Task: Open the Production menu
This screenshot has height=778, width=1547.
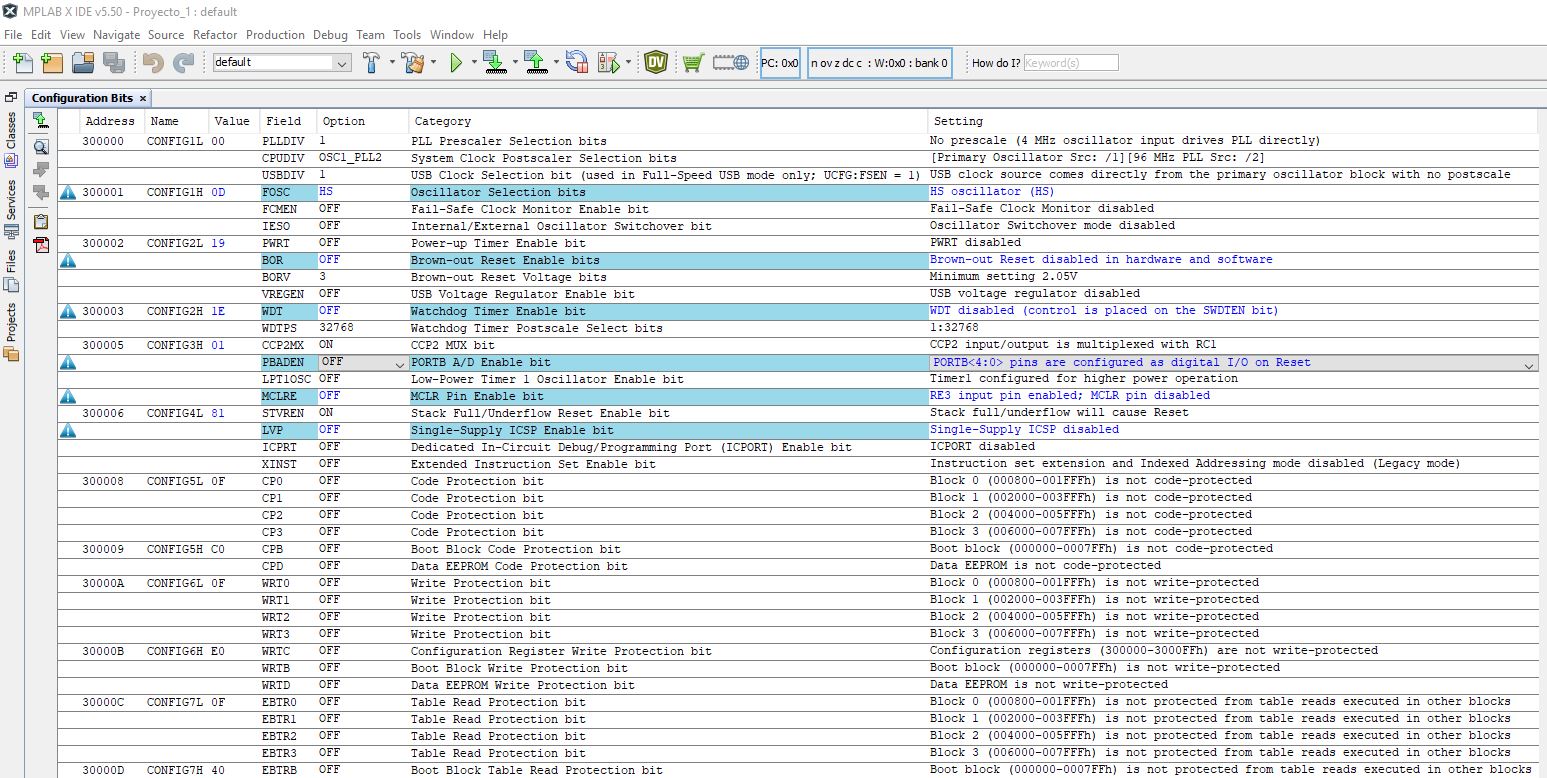Action: tap(275, 34)
